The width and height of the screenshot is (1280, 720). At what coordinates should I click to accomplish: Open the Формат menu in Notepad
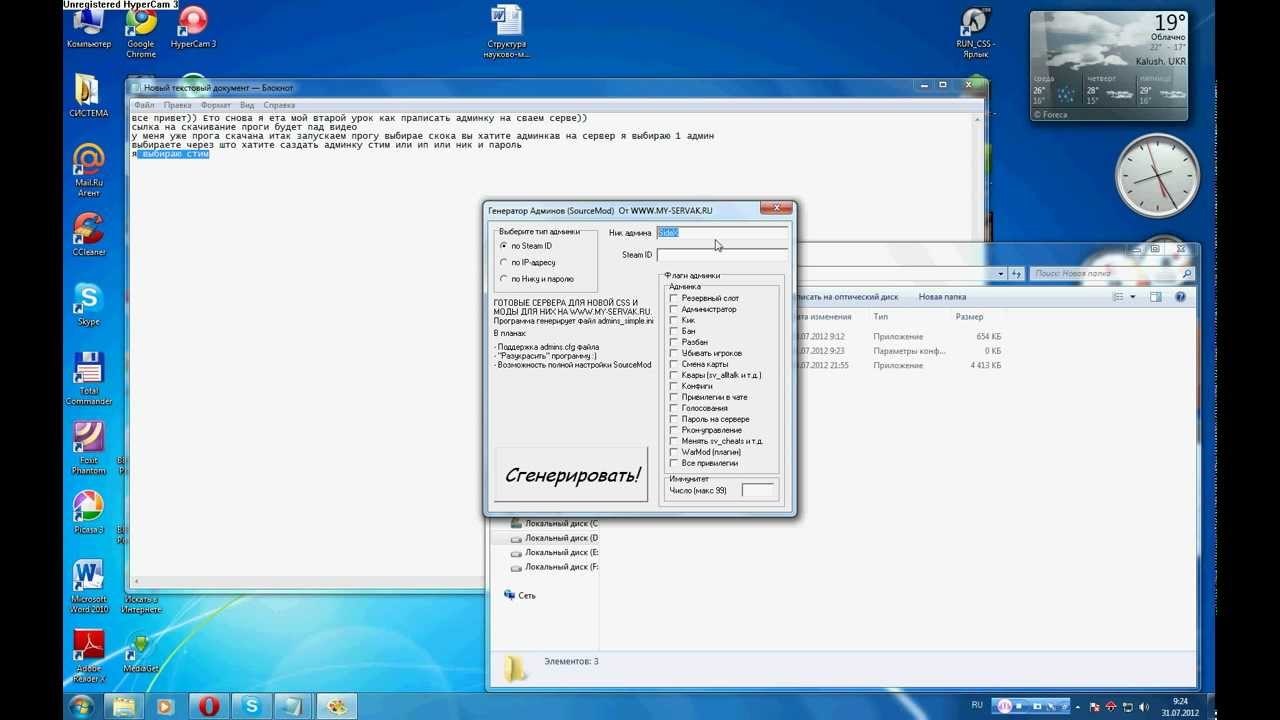coord(215,104)
